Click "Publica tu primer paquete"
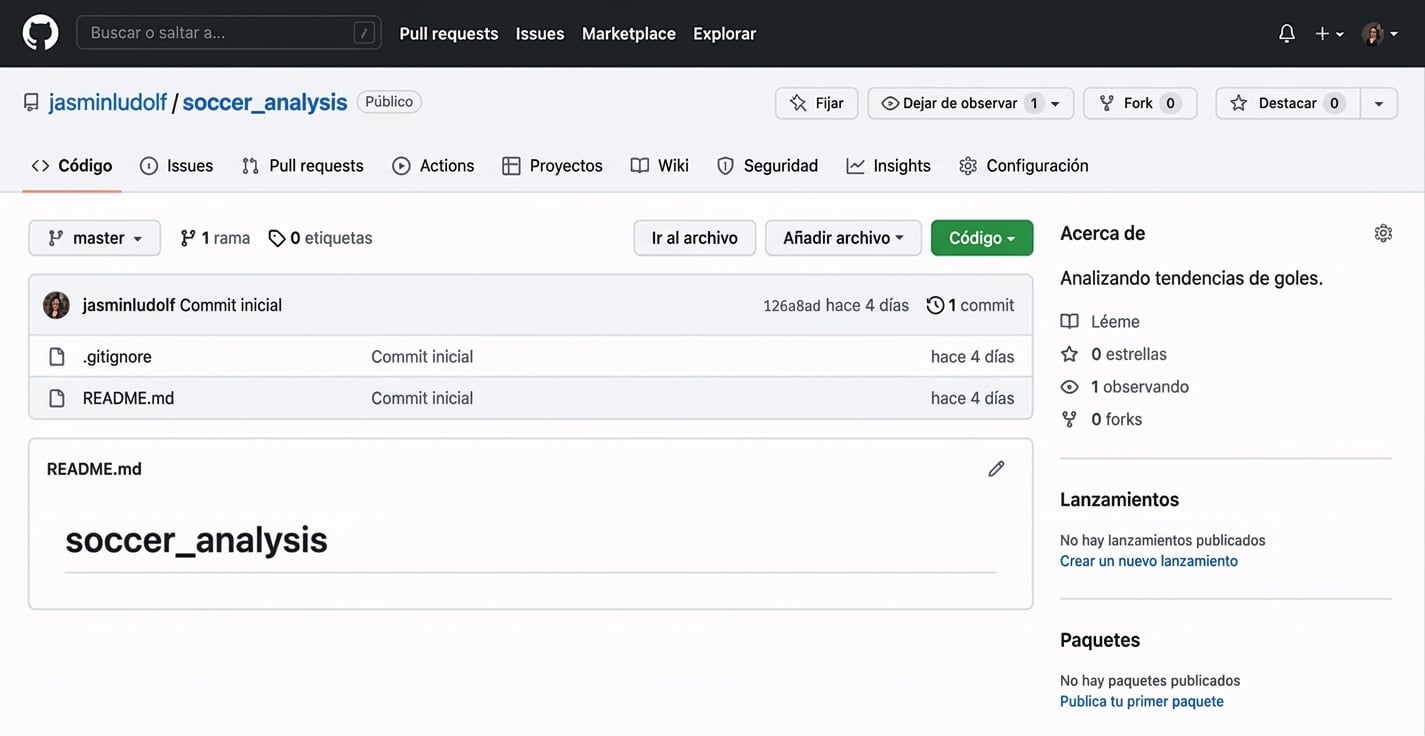The width and height of the screenshot is (1425, 736). click(1142, 701)
